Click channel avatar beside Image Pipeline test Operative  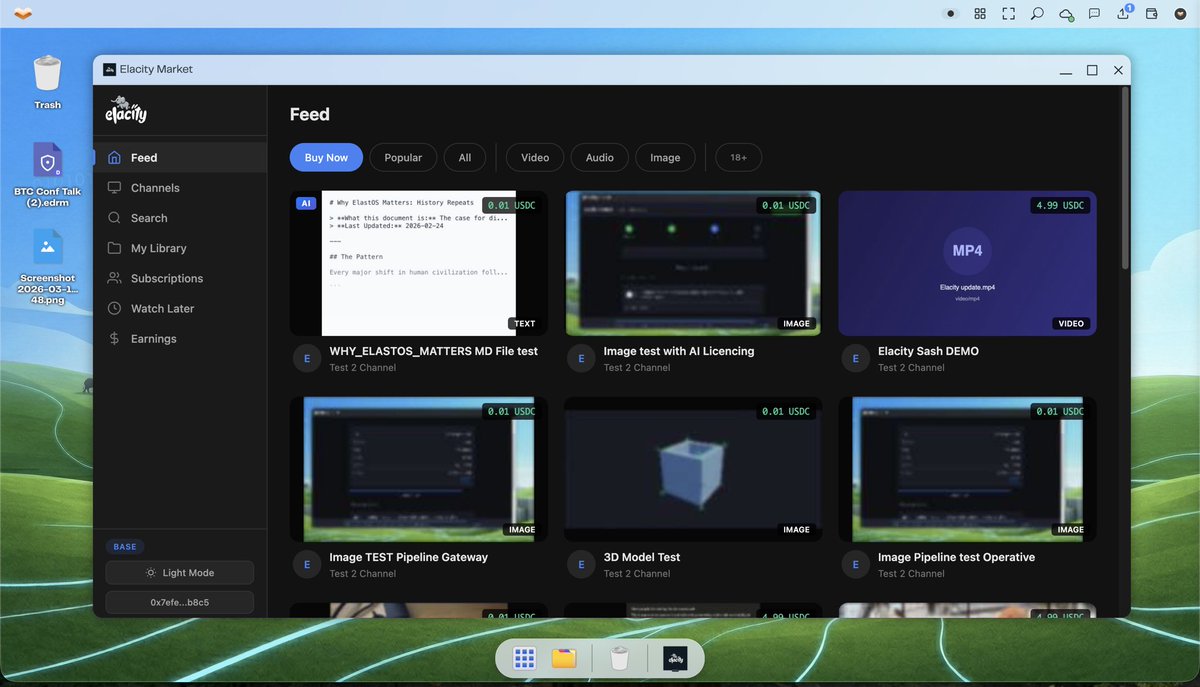point(855,565)
